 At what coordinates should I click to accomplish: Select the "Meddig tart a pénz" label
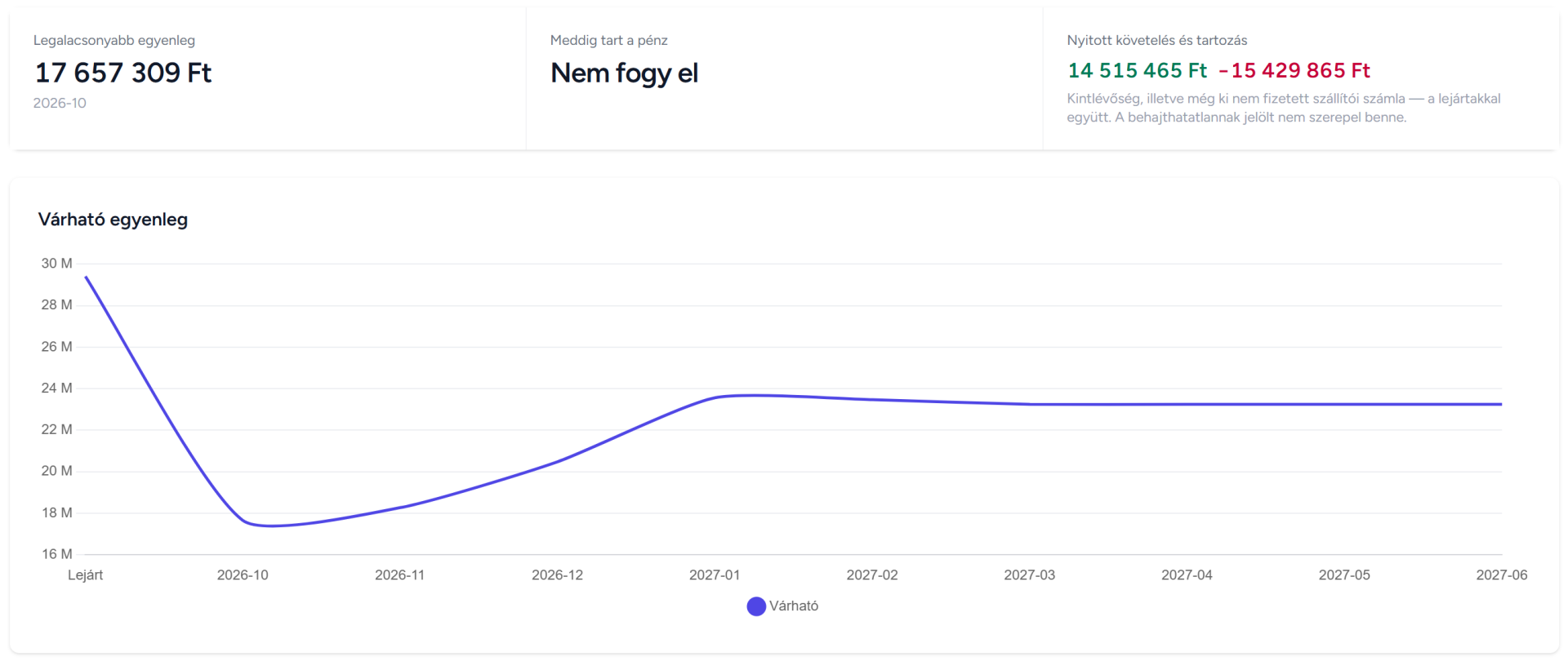[609, 40]
